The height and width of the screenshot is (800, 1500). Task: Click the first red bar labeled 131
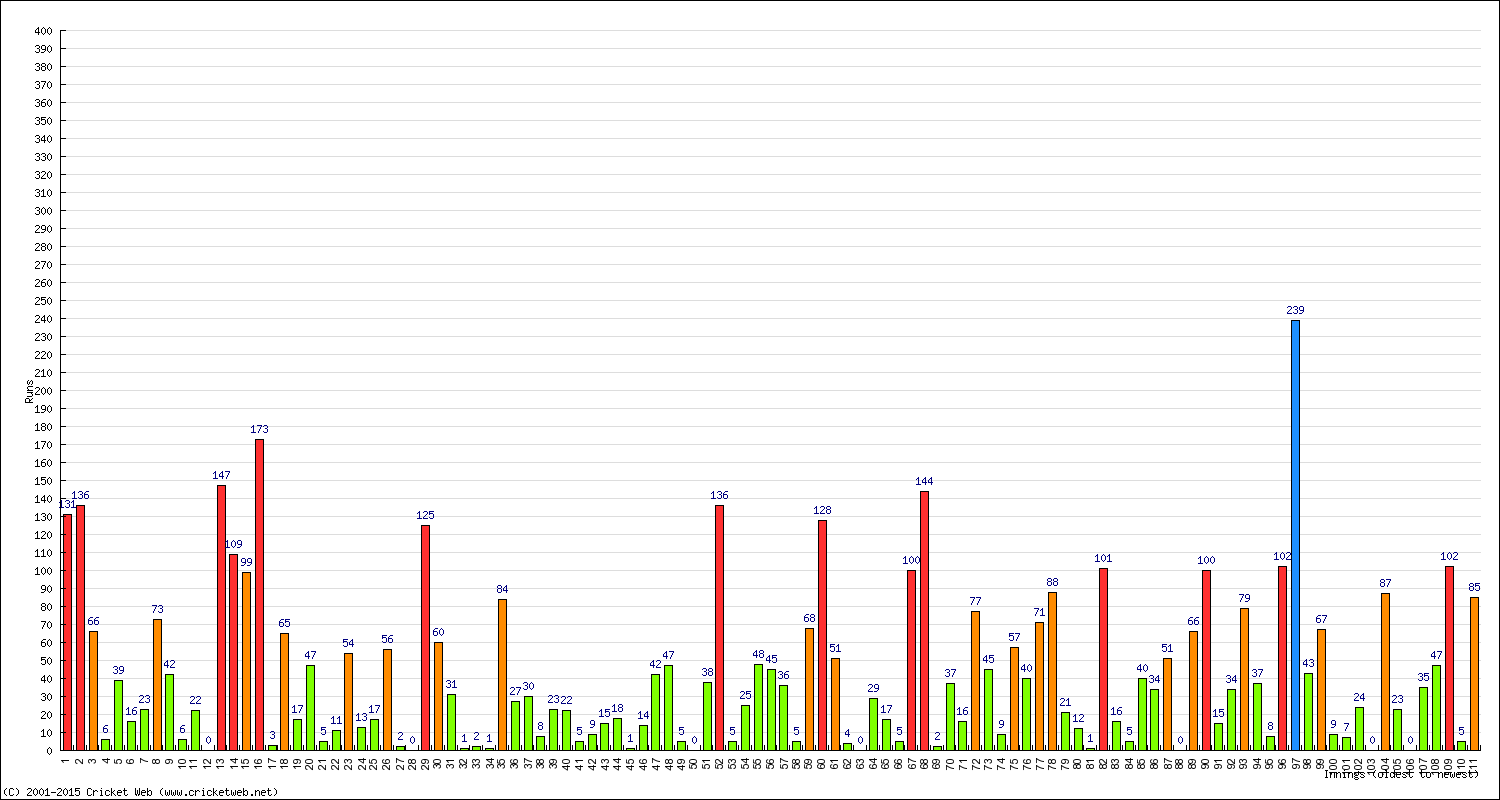(68, 632)
